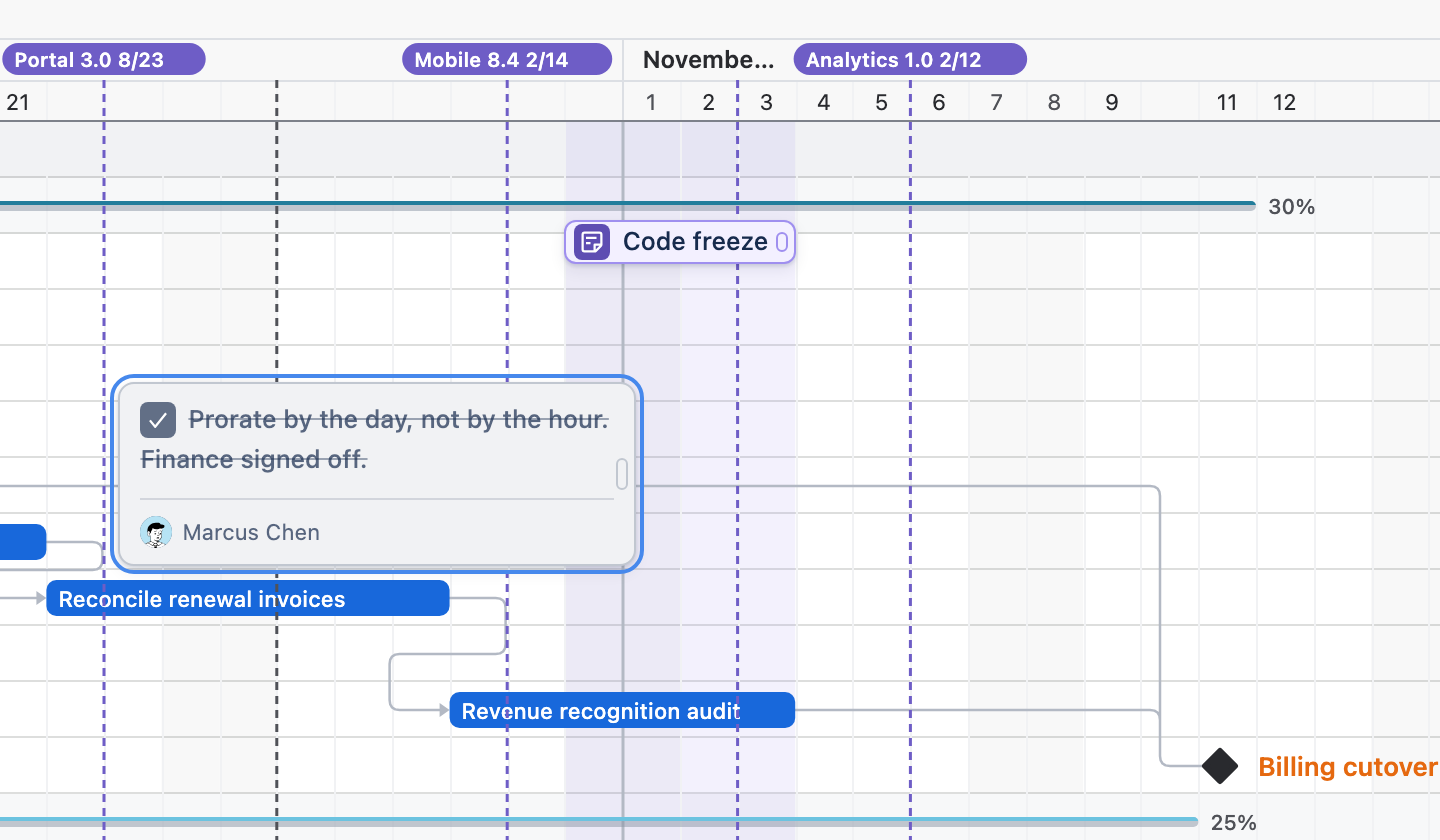Image resolution: width=1440 pixels, height=840 pixels.
Task: Click the day 6 column header
Action: [938, 102]
